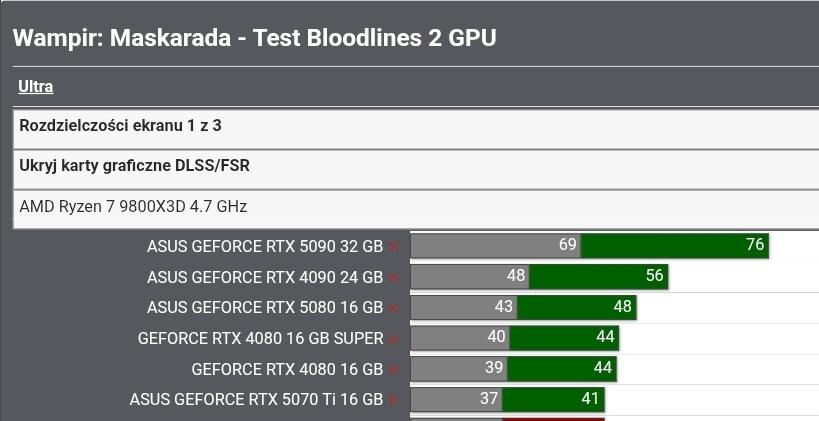Click RTX 5090 gray minimum FPS bar (69)

coord(495,245)
